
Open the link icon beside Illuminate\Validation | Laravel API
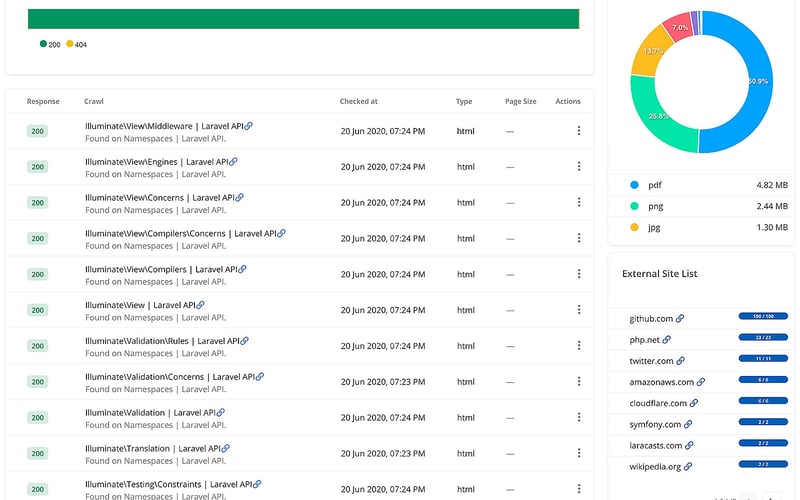tap(220, 412)
